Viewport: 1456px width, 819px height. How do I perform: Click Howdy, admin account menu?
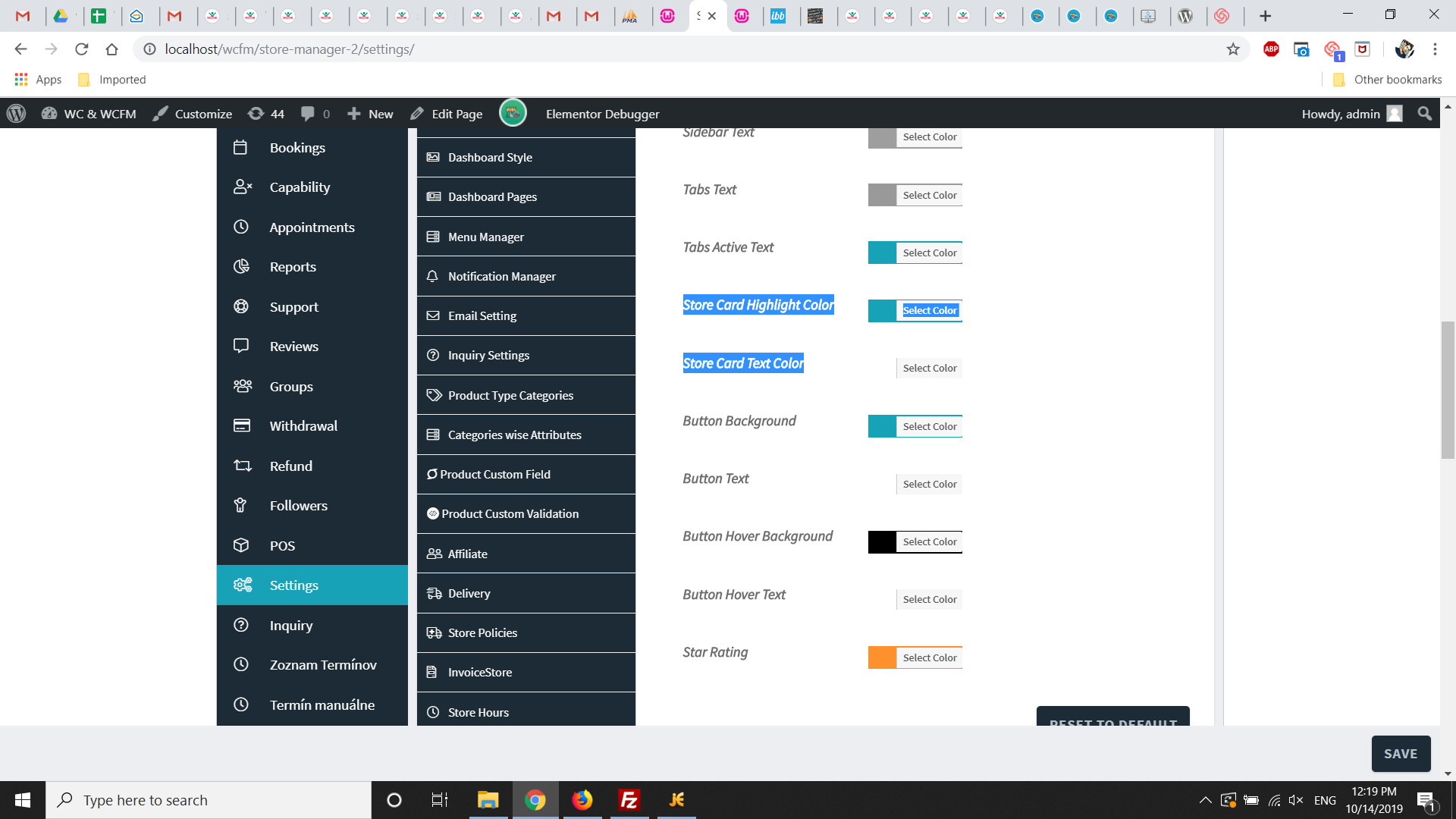click(x=1352, y=114)
